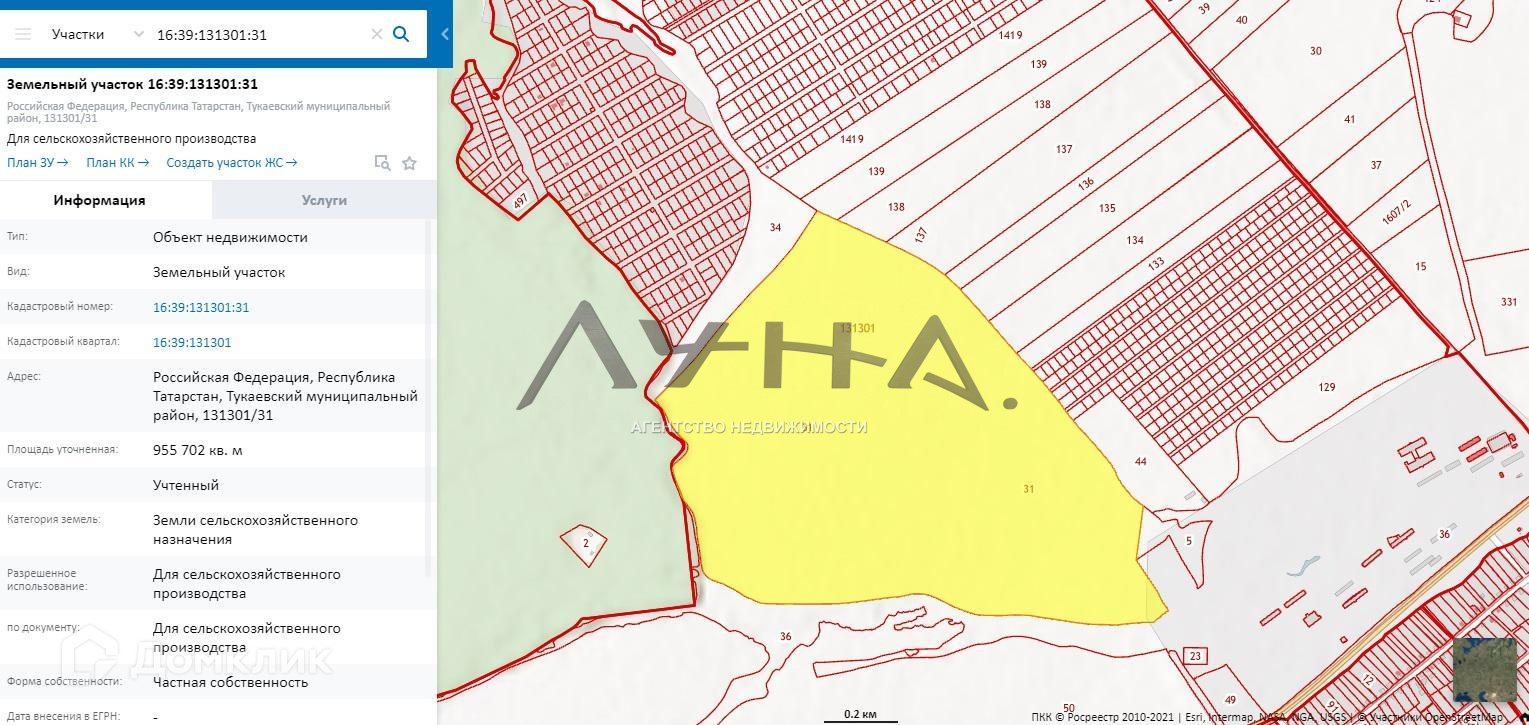The image size is (1529, 725).
Task: Click parcel label 497 on the map
Action: (520, 202)
